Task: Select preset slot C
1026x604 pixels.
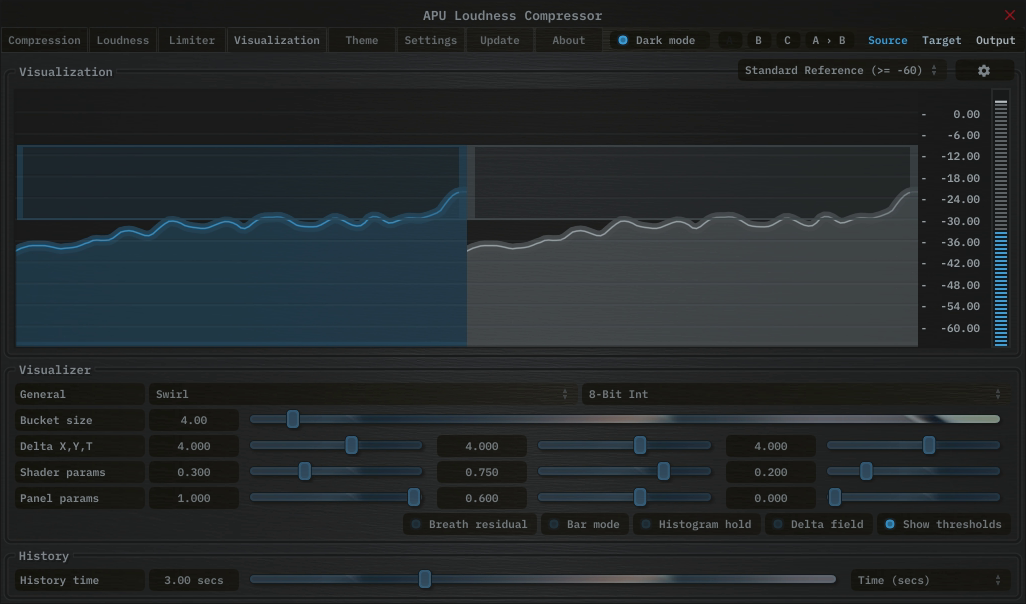Action: 787,41
